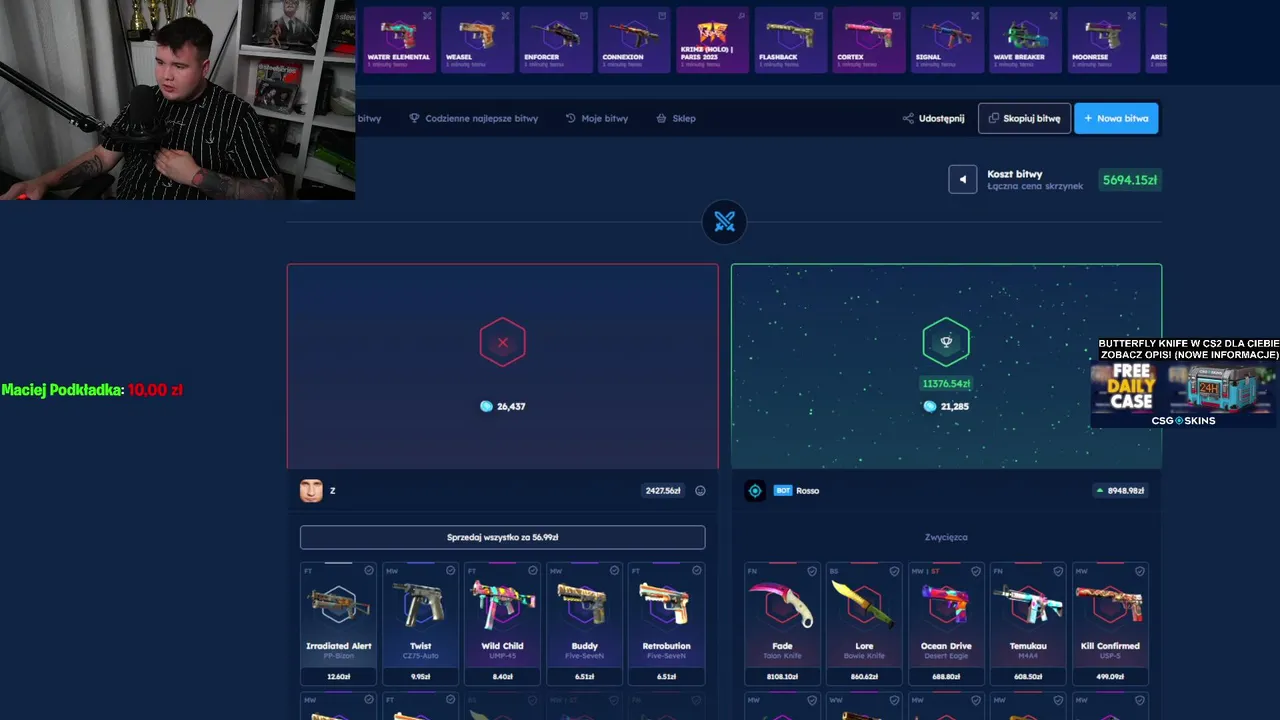Click case icon on Cortex card
The width and height of the screenshot is (1280, 720).
[x=896, y=16]
